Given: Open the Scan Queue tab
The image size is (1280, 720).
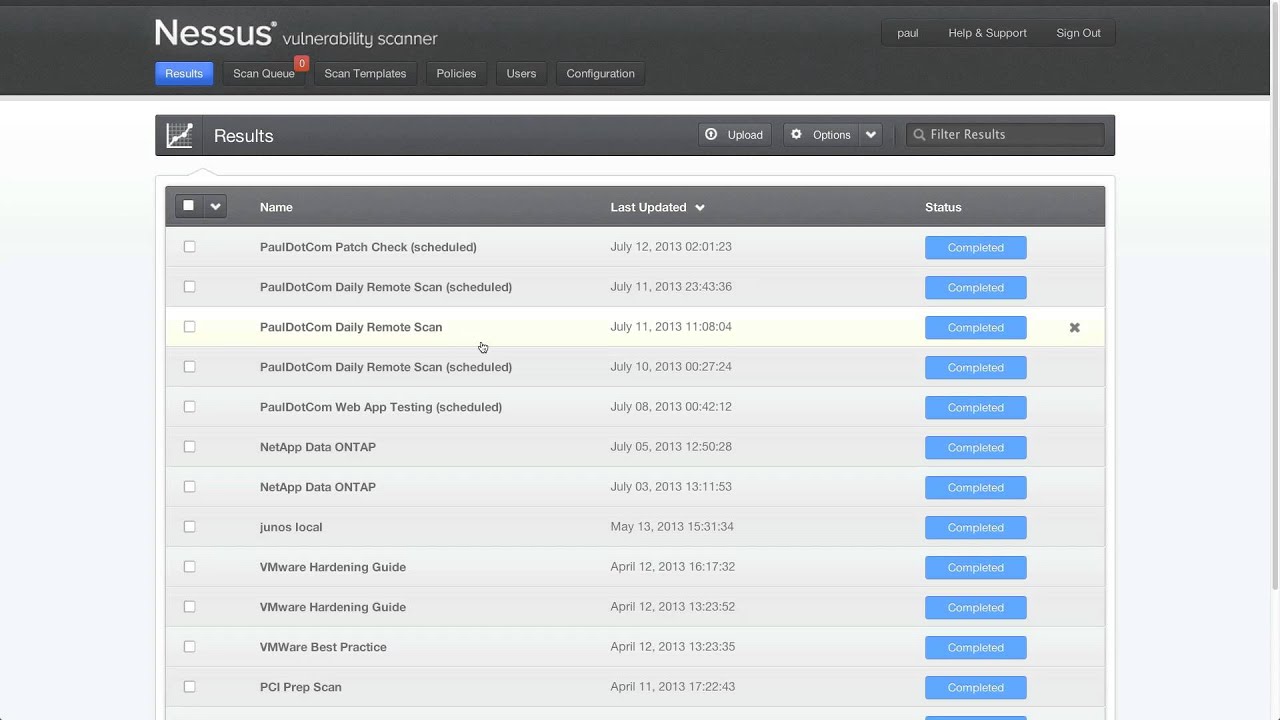Looking at the screenshot, I should (x=263, y=73).
